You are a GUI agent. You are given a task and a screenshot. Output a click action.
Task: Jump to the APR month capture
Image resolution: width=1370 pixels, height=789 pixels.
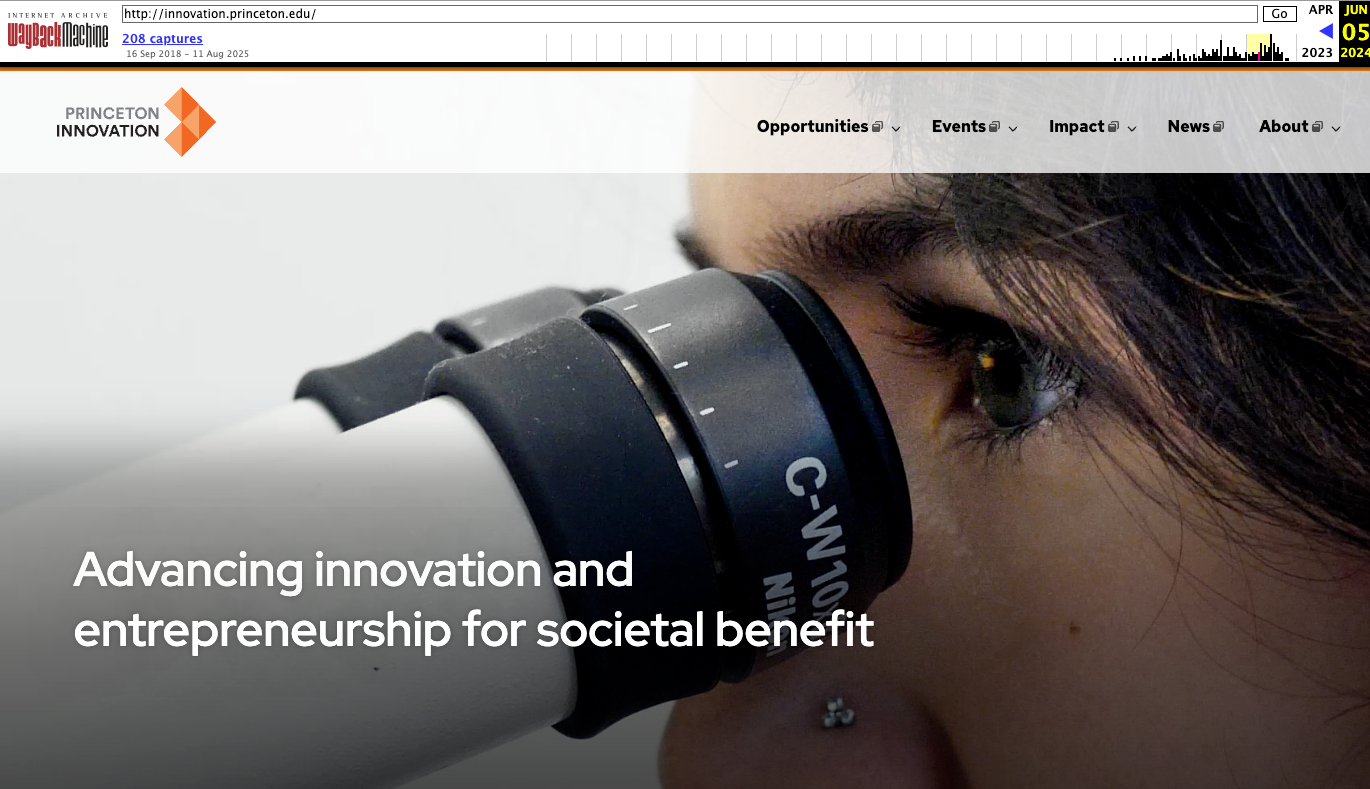pos(1321,10)
